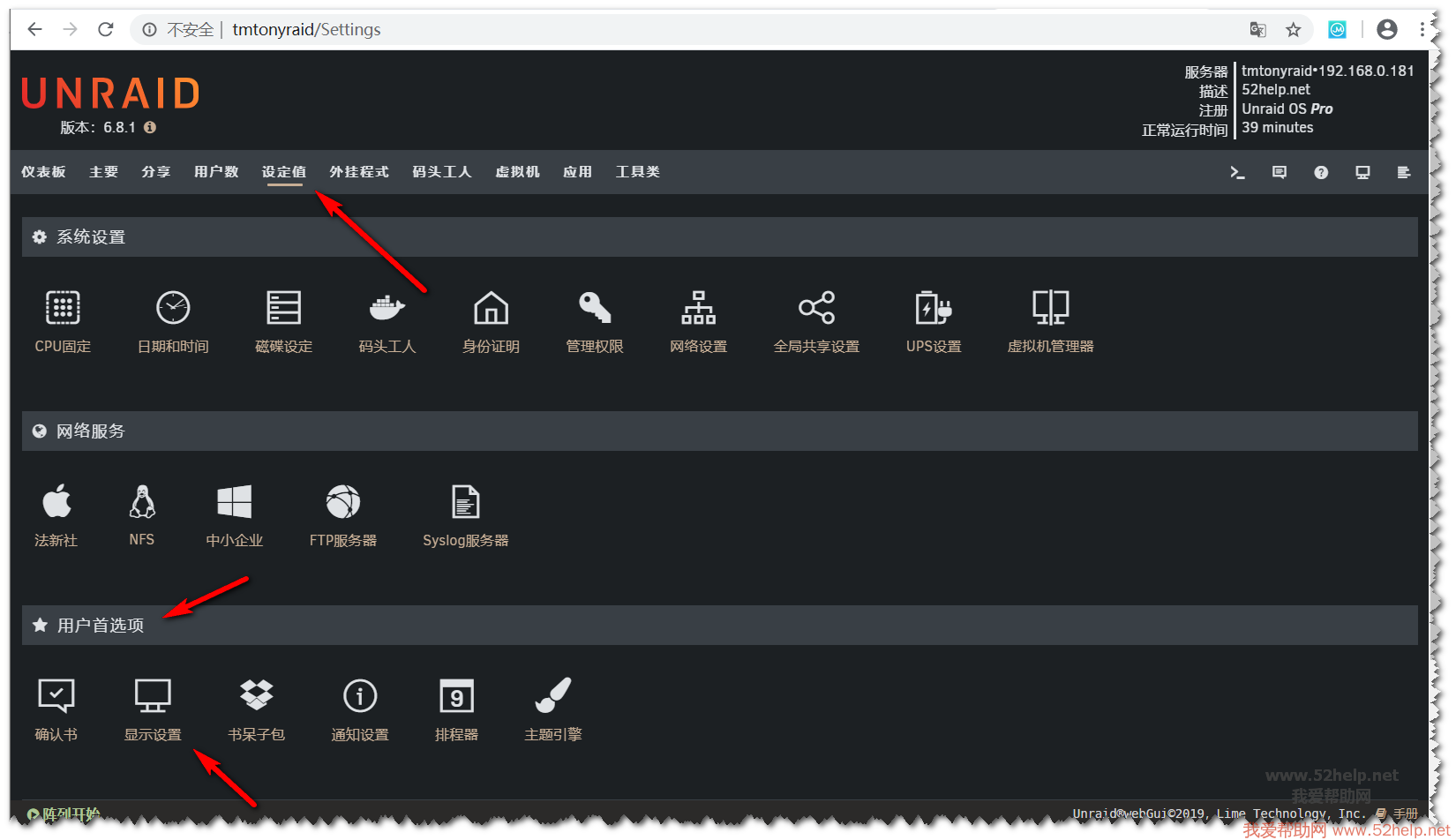Open the NFS penguin icon
The image size is (1456, 840).
tap(142, 502)
